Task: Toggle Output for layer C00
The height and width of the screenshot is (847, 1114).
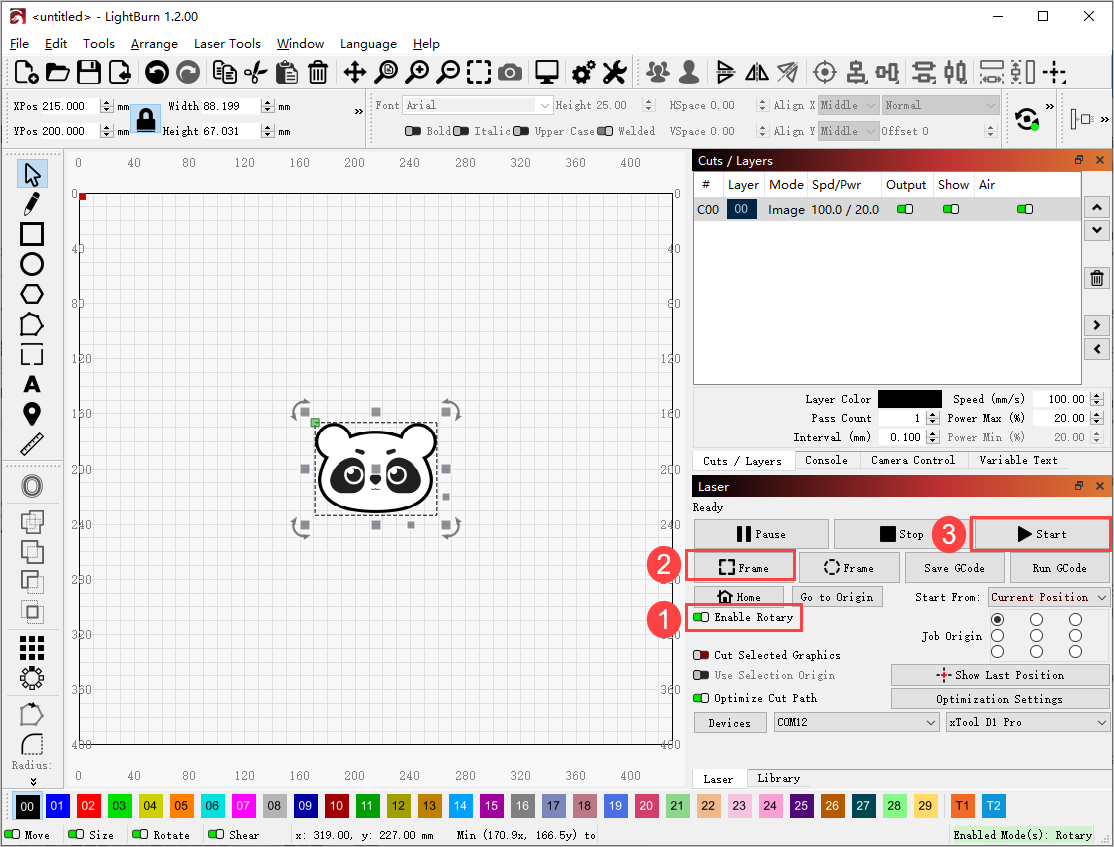Action: [x=905, y=209]
